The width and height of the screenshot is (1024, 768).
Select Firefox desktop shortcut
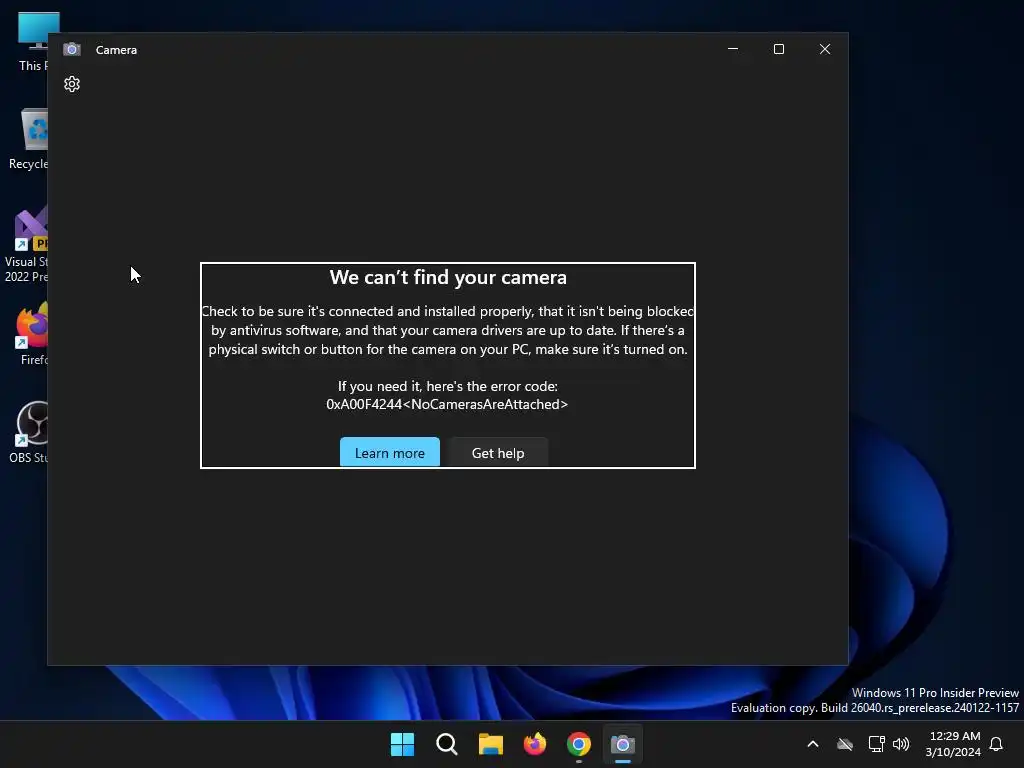coord(31,334)
